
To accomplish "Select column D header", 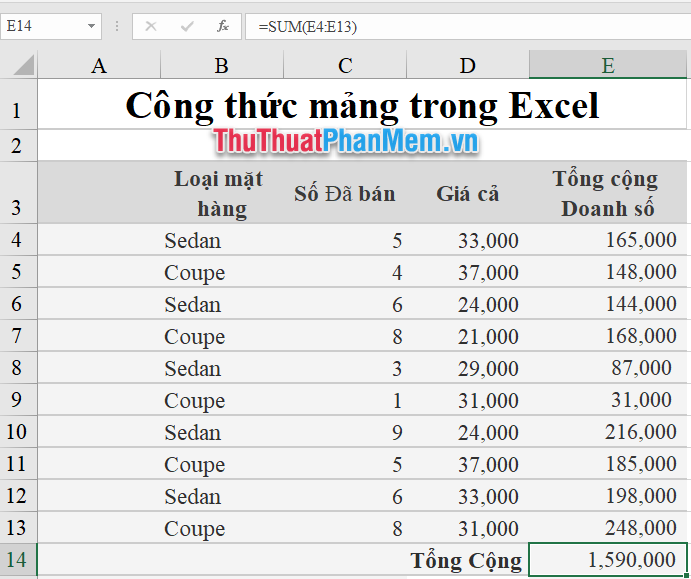I will (x=468, y=66).
